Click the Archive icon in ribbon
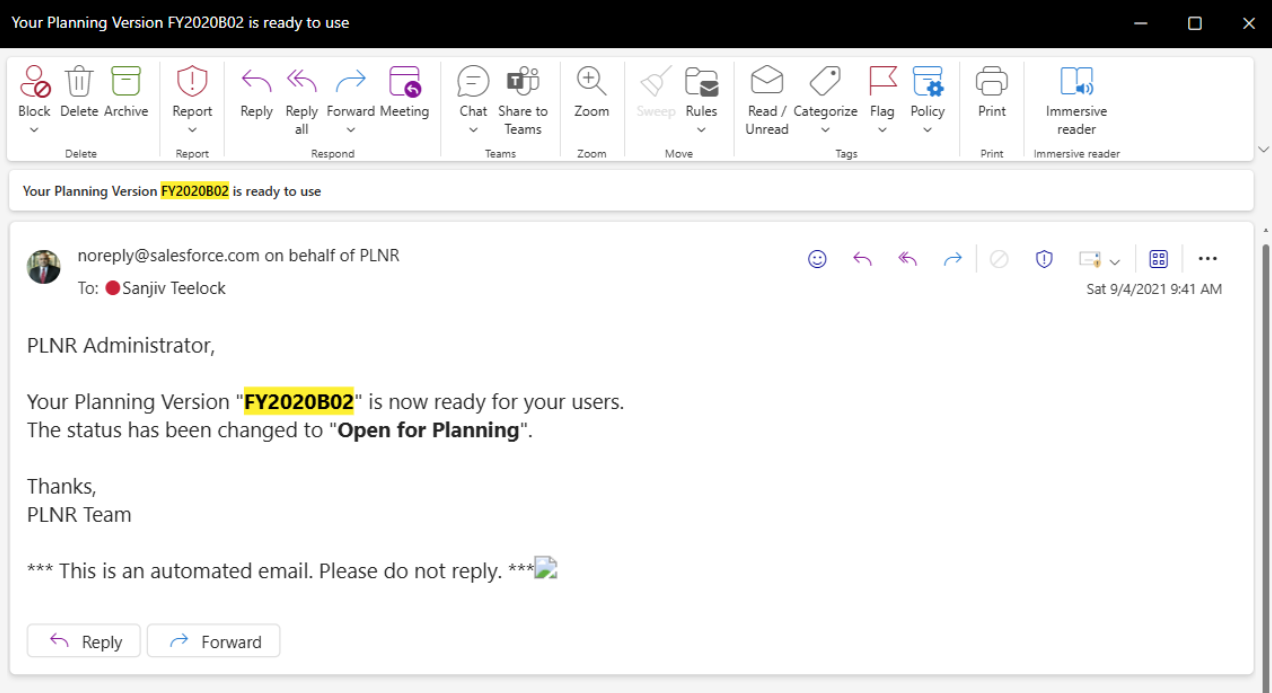This screenshot has width=1272, height=693. click(126, 82)
